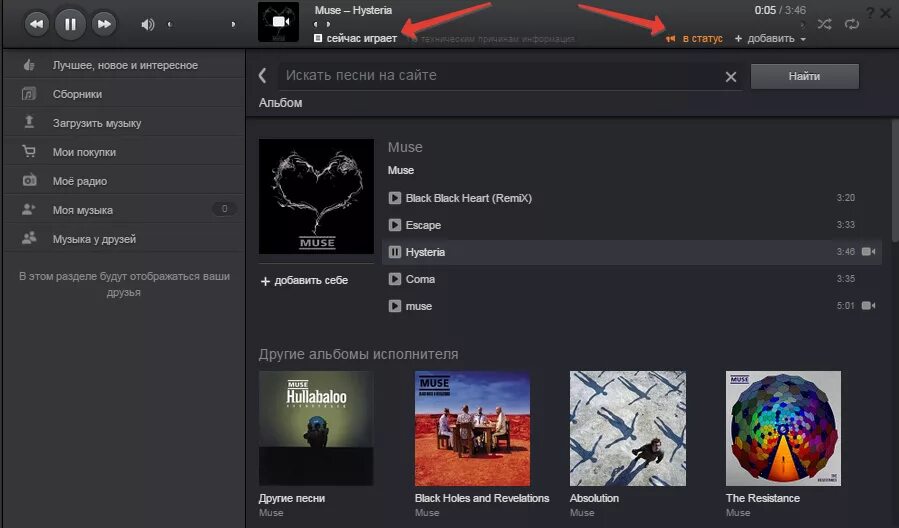Image resolution: width=899 pixels, height=528 pixels.
Task: Open the Absolution album cover
Action: (x=628, y=428)
